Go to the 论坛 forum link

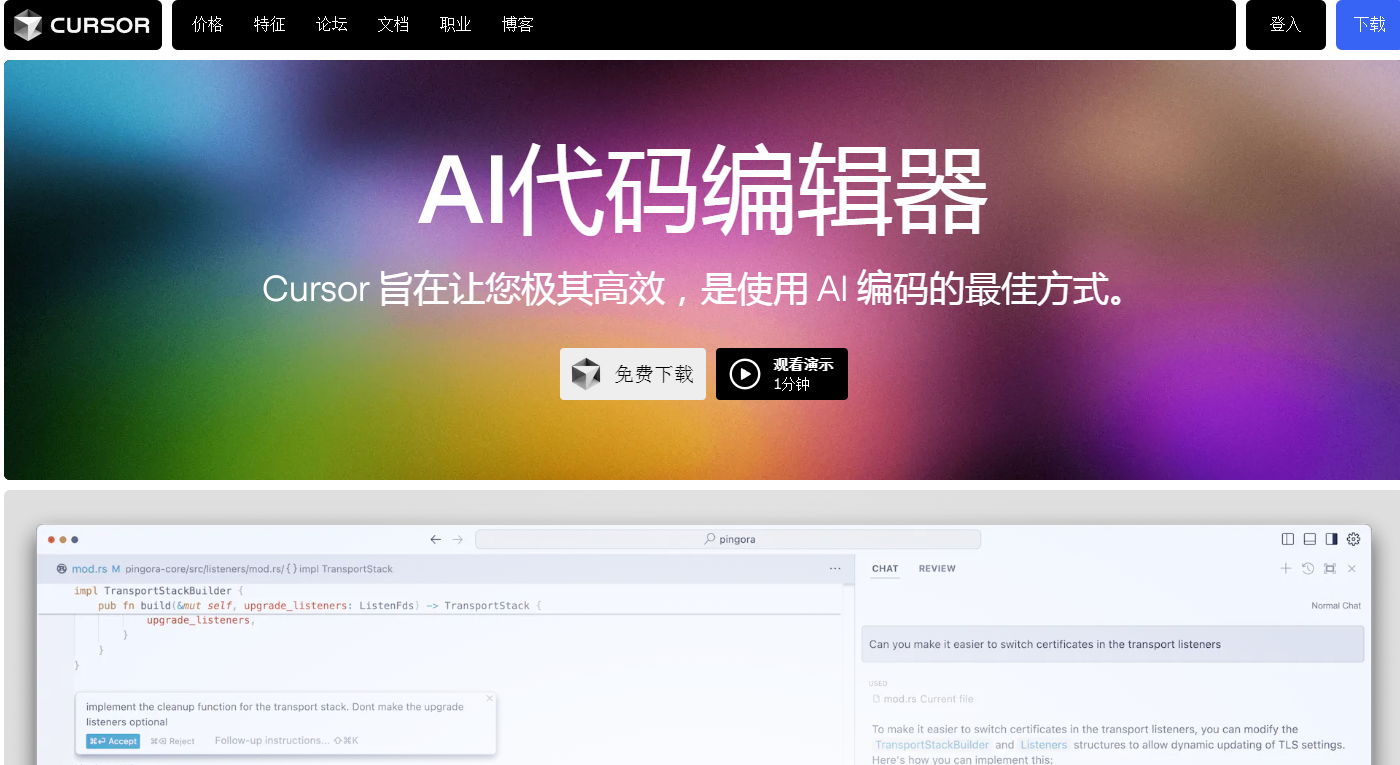[x=332, y=25]
